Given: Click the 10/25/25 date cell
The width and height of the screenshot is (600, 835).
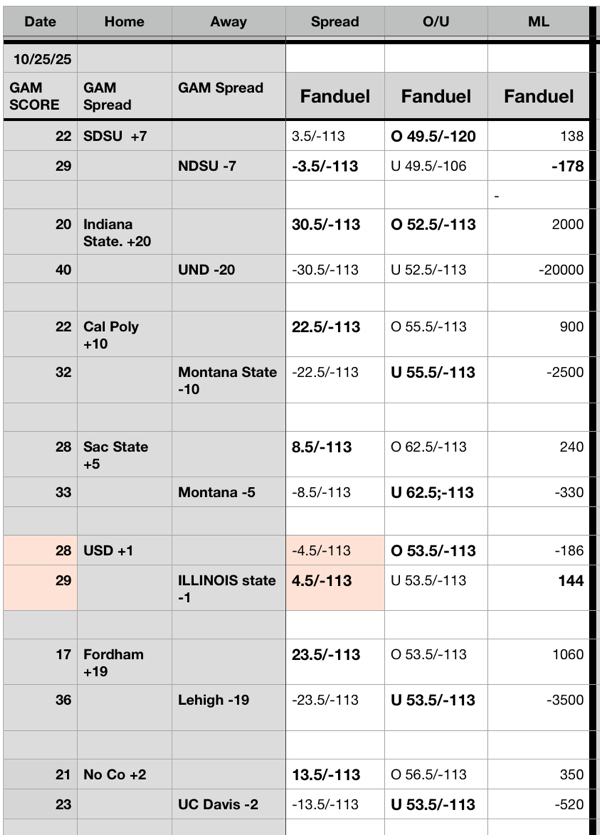Looking at the screenshot, I should coord(40,59).
